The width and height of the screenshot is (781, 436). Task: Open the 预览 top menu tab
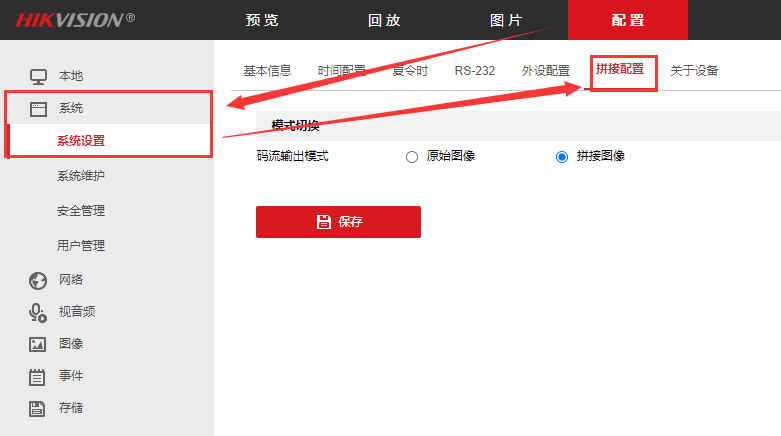262,20
